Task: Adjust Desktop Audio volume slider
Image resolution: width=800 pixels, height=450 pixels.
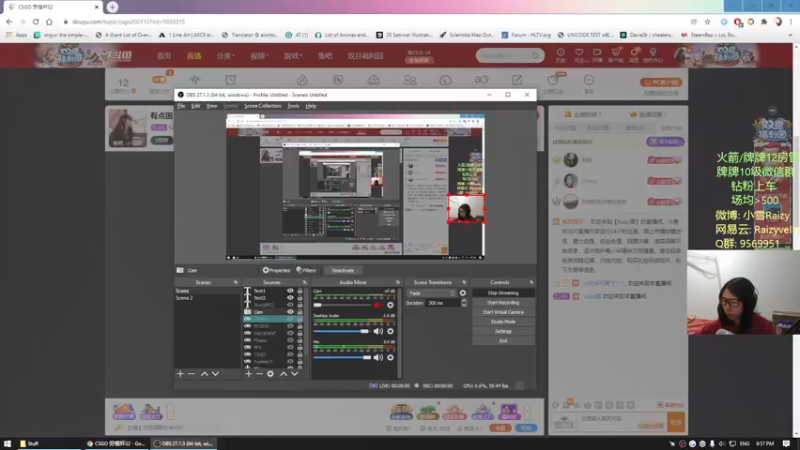Action: coord(341,331)
